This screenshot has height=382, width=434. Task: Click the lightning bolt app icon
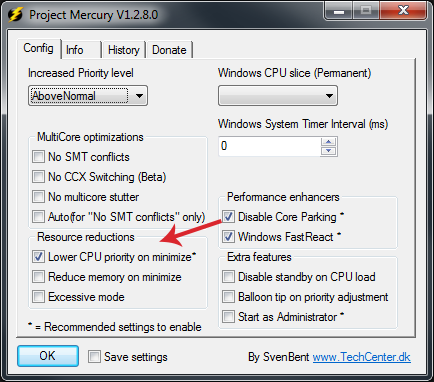tap(15, 15)
